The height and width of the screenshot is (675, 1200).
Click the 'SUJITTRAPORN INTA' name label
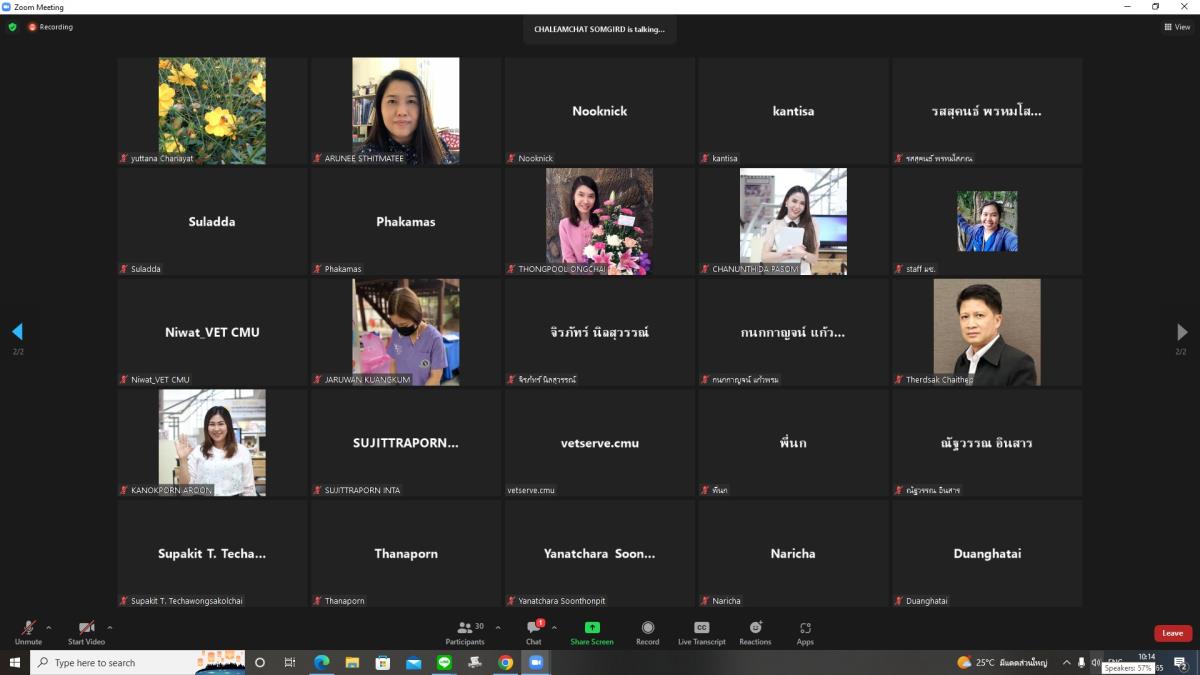tap(362, 490)
